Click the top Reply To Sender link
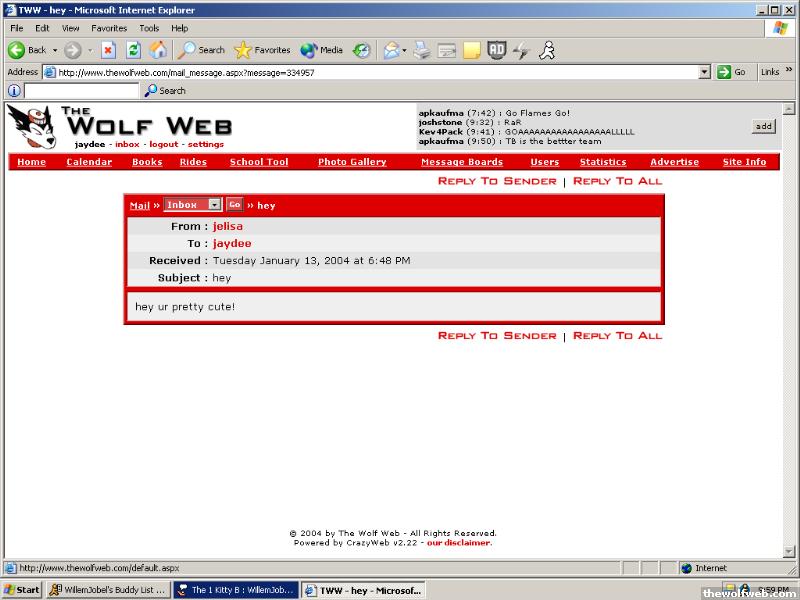This screenshot has height=600, width=800. (497, 181)
